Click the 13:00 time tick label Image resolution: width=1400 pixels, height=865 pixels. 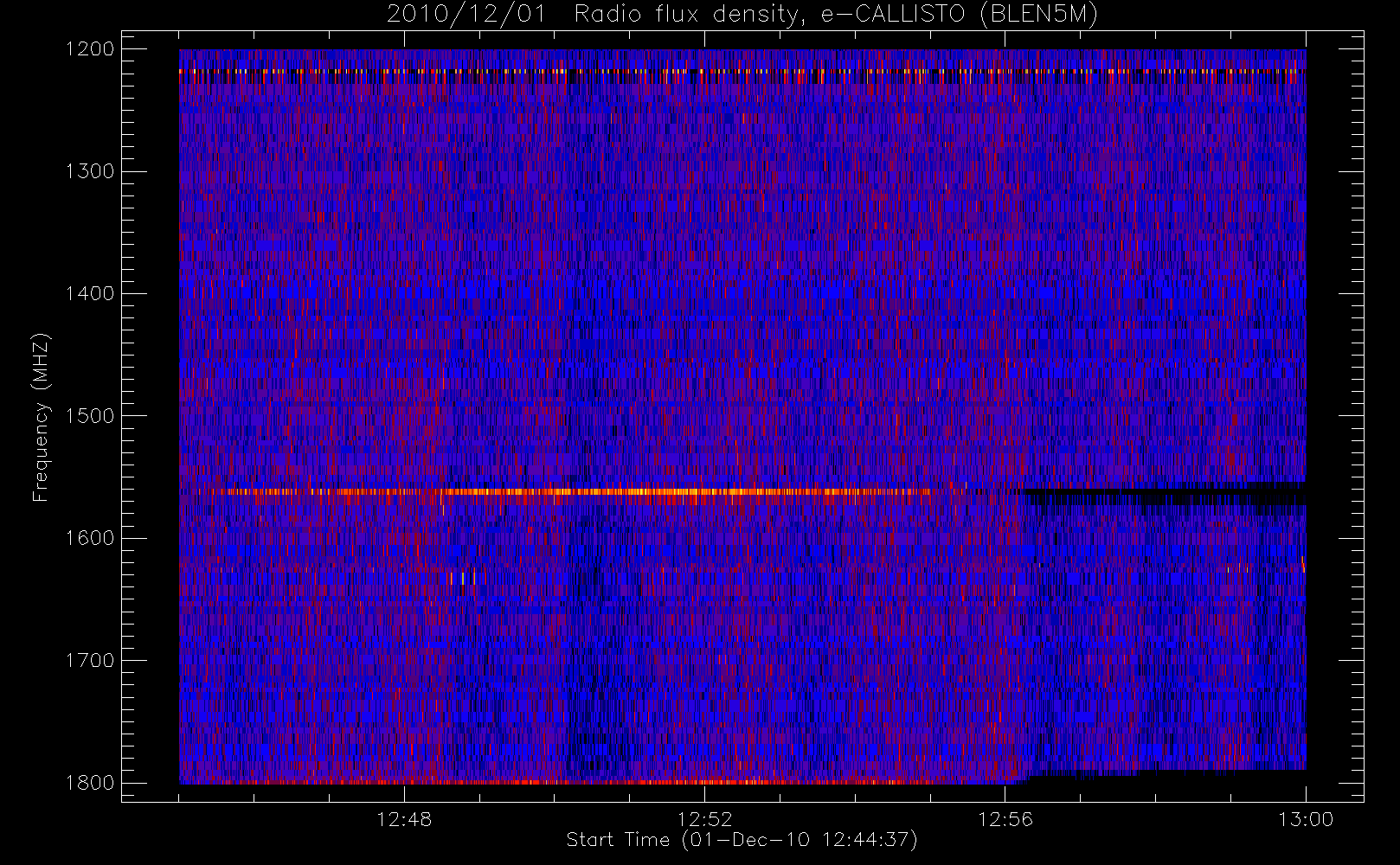point(1306,819)
